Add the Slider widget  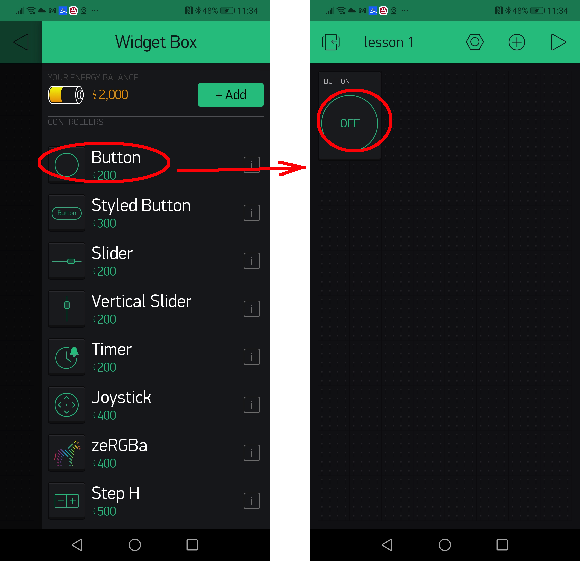coord(156,261)
